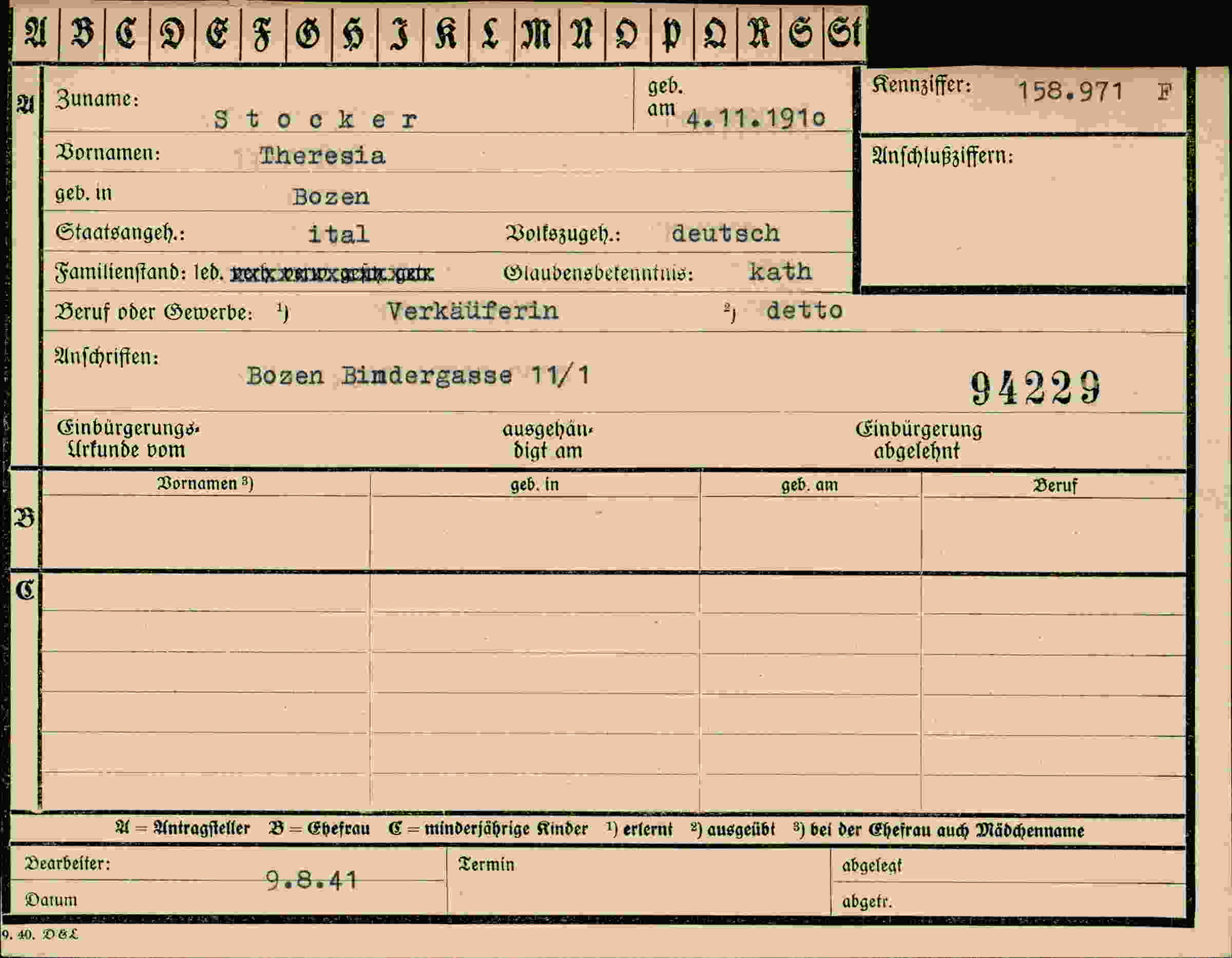Select the "Anschlußziffern:" label
Screen dimensions: 1232x958
[x=943, y=156]
